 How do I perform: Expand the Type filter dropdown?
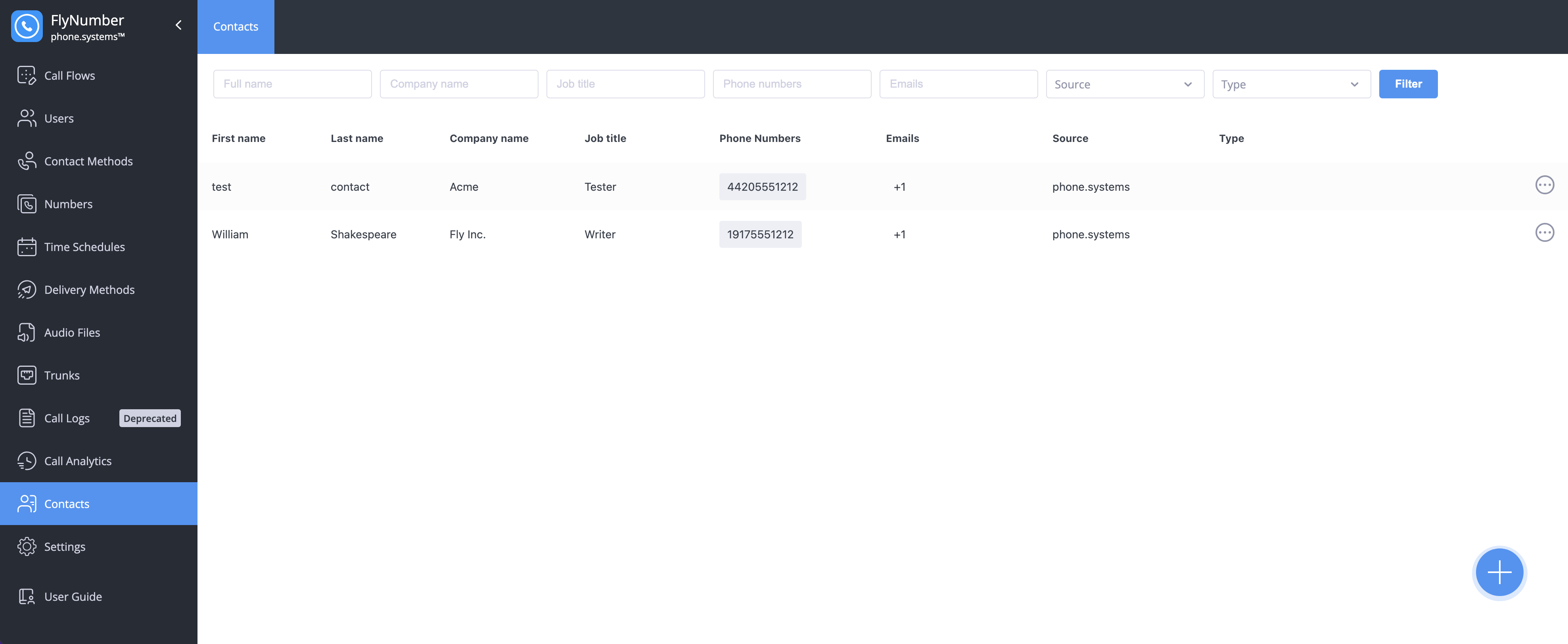(x=1291, y=83)
